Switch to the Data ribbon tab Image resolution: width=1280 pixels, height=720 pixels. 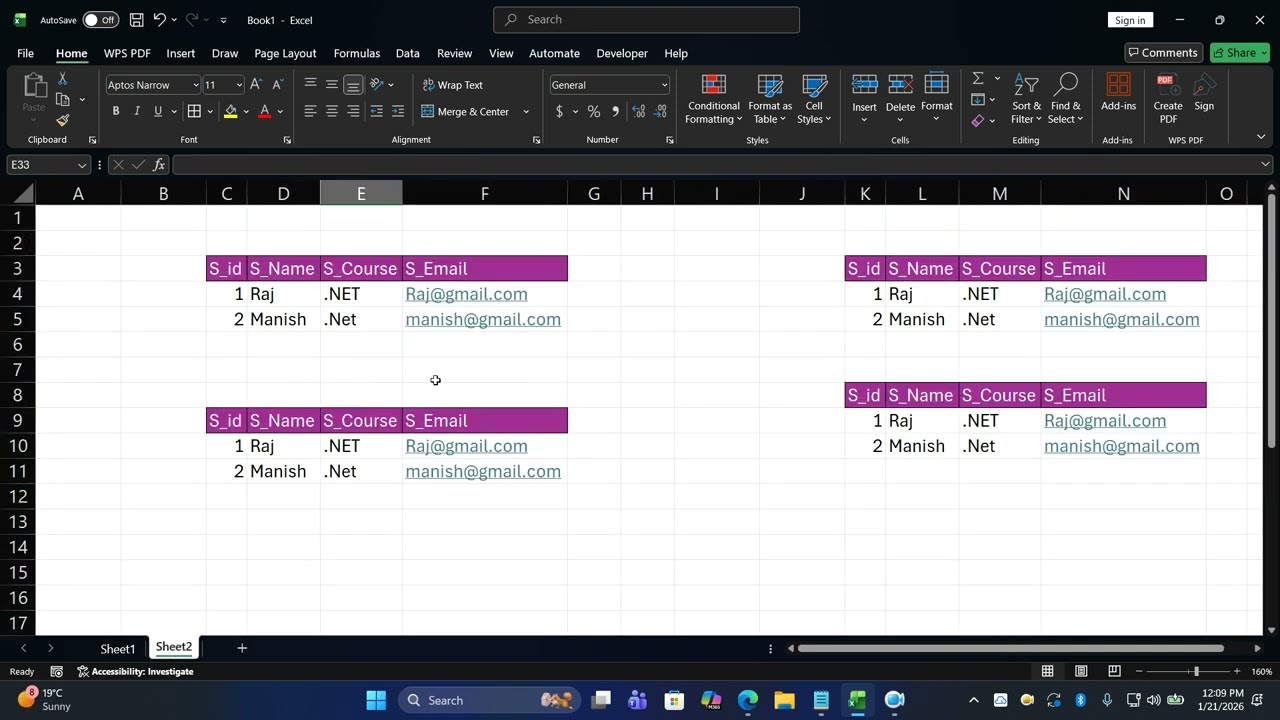pos(408,53)
